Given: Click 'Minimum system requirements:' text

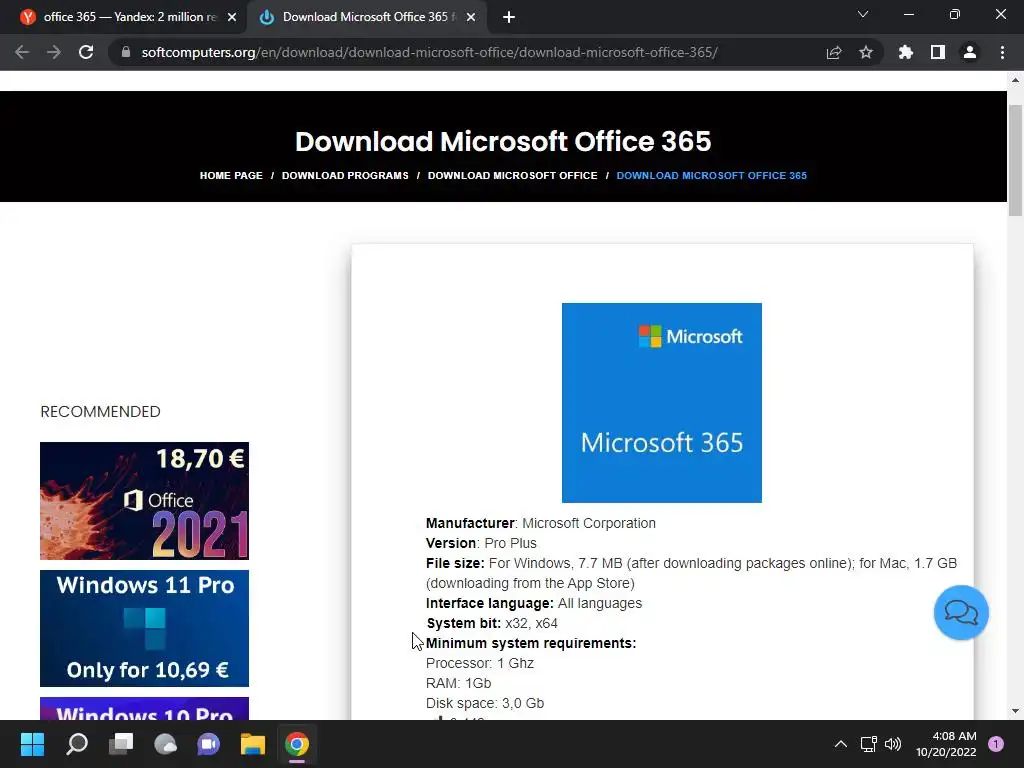Looking at the screenshot, I should (531, 643).
